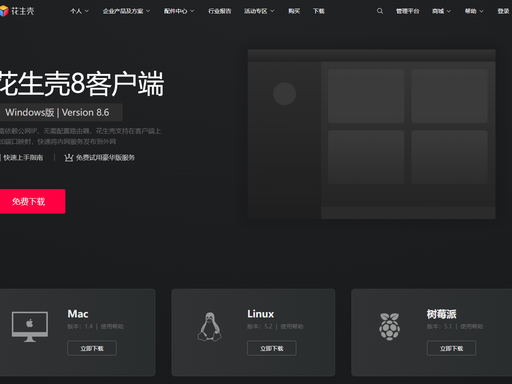Expand the 活动专区 dropdown menu
Viewport: 512px width, 384px height.
[x=259, y=11]
